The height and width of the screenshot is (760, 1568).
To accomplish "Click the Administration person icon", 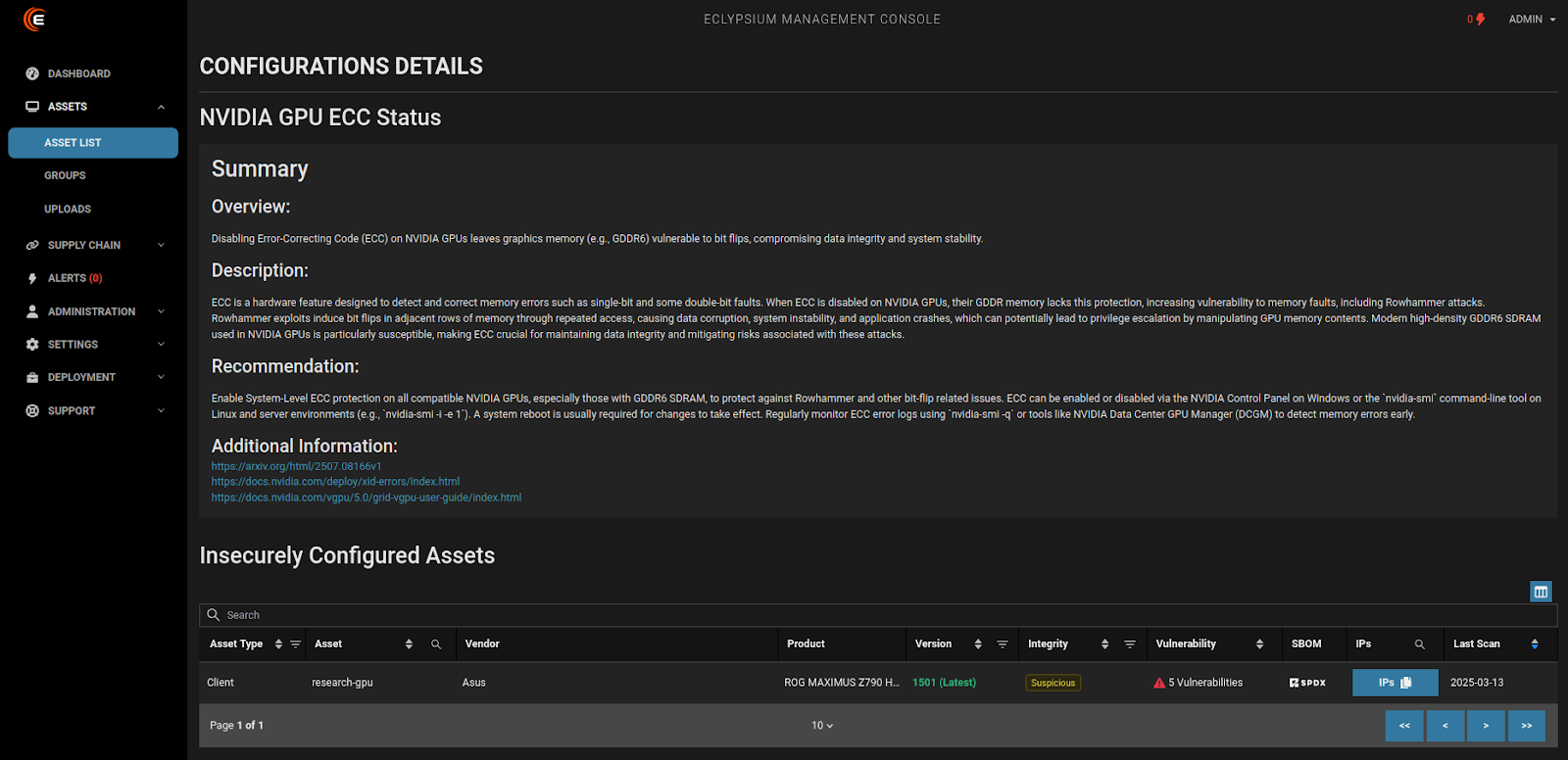I will tap(32, 311).
